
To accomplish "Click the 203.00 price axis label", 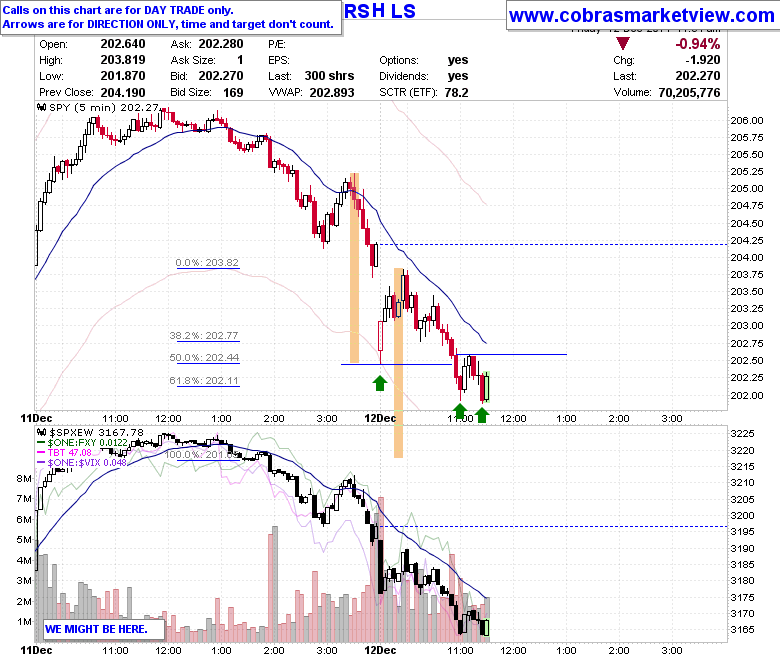I will point(747,325).
